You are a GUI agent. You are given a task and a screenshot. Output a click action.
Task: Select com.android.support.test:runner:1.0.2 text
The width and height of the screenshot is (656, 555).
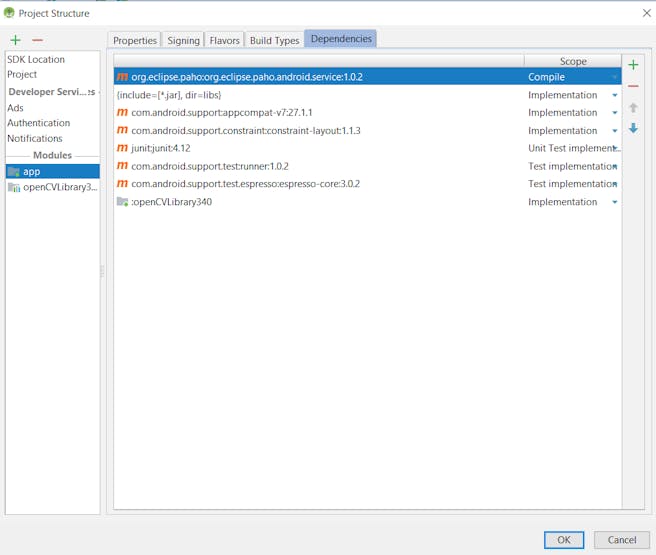click(x=210, y=166)
